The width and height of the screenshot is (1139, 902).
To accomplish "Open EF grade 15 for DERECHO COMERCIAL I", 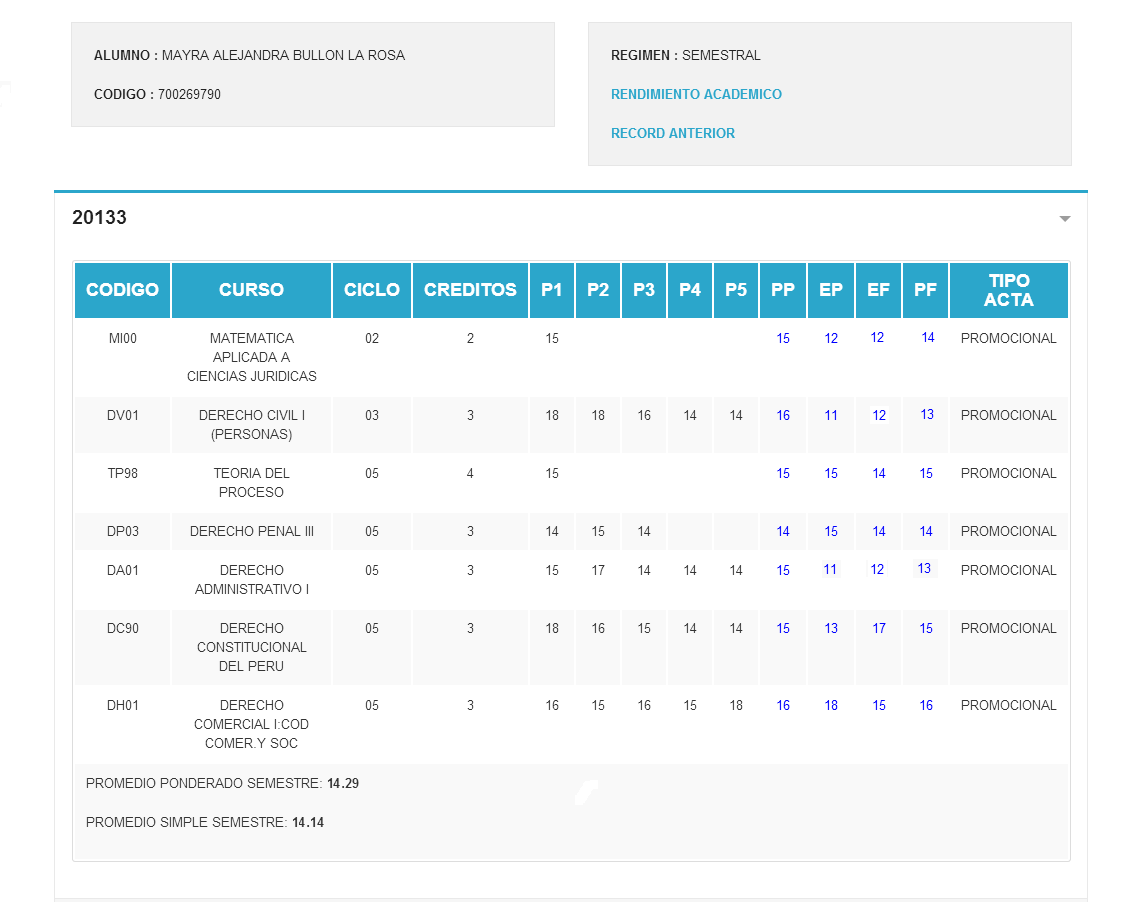I will click(x=877, y=705).
